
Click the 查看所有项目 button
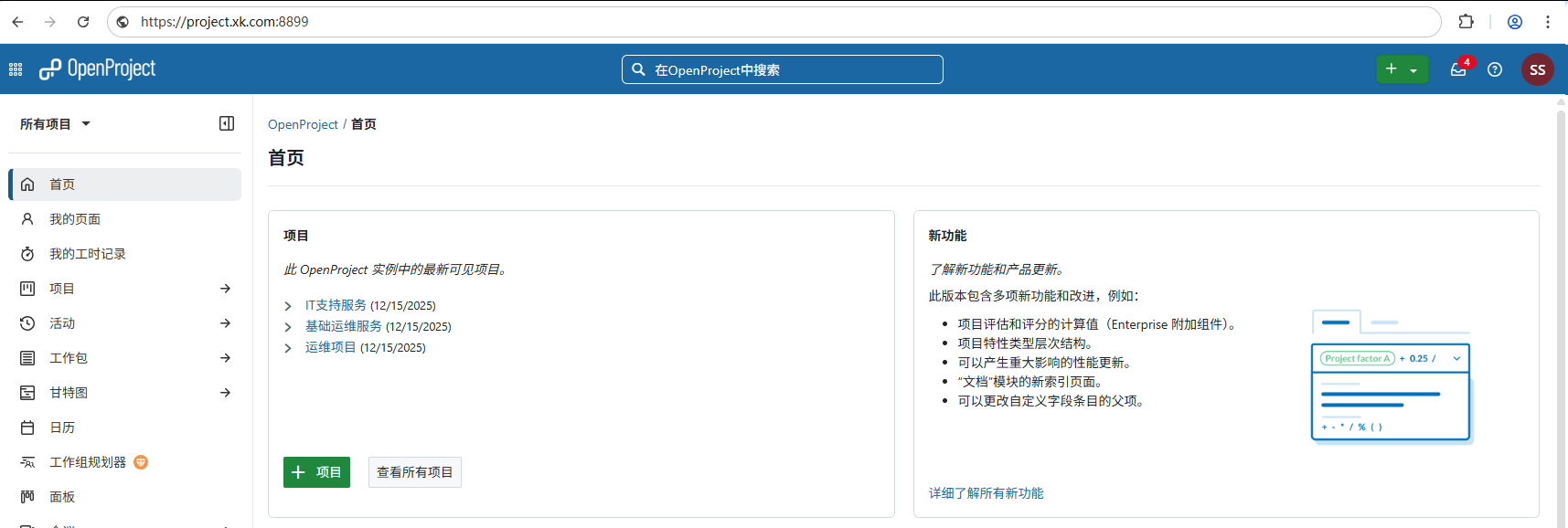click(x=415, y=472)
